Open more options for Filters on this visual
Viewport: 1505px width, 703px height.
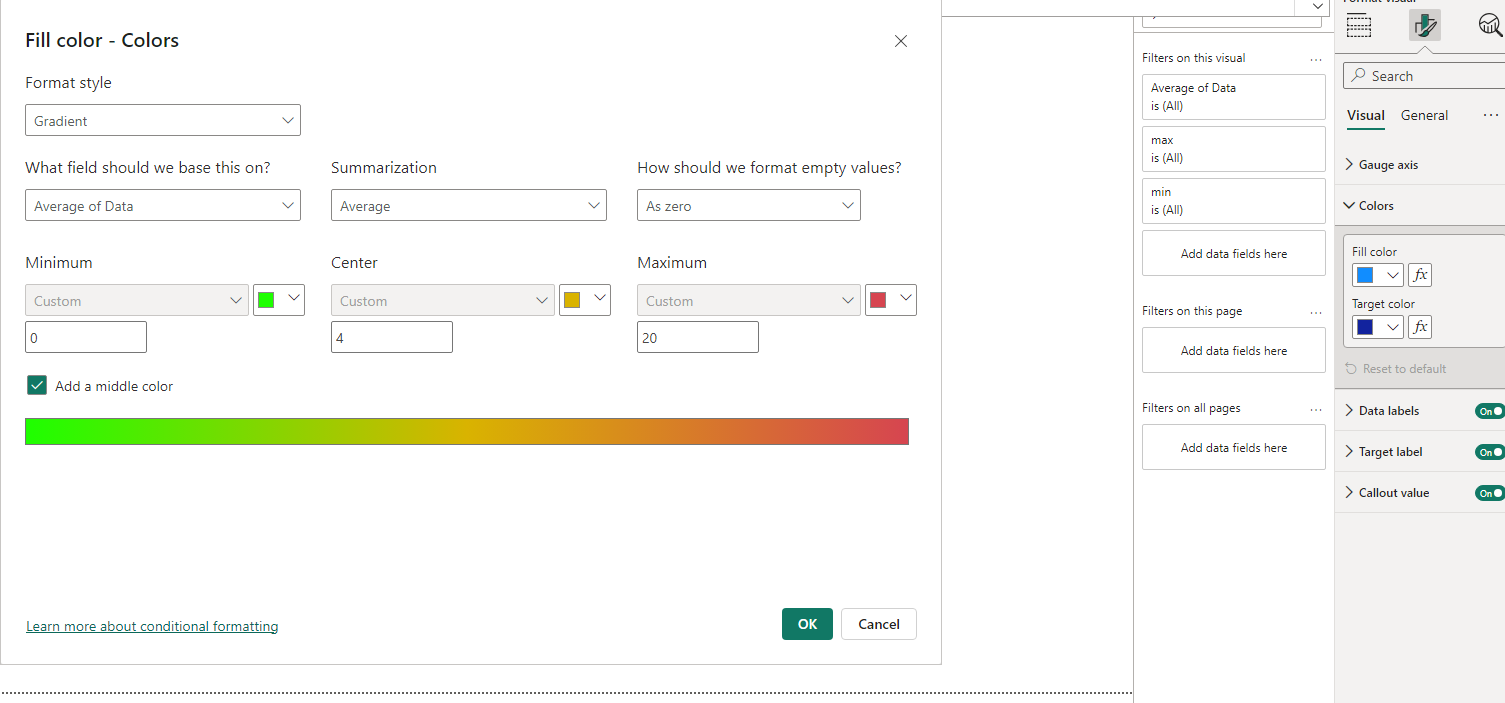1316,59
